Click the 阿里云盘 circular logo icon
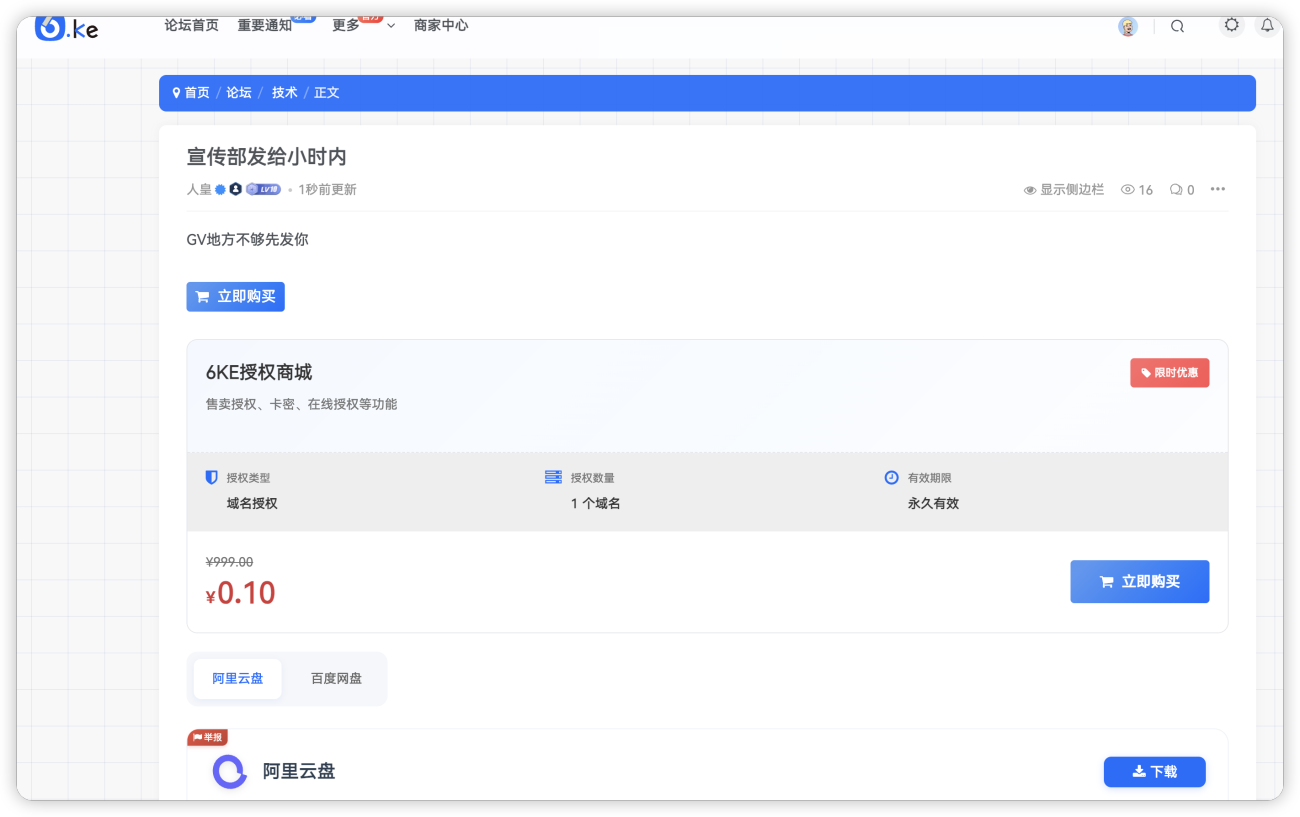Viewport: 1300px width, 817px height. coord(229,771)
